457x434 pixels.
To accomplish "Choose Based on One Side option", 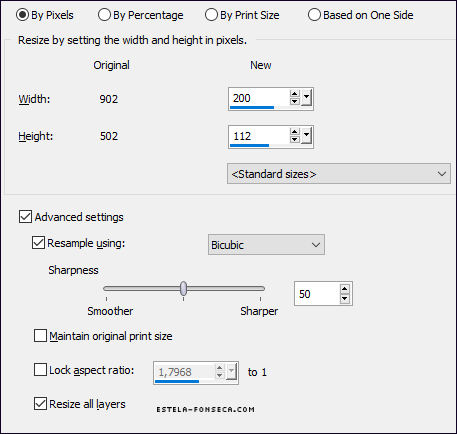I will 314,15.
